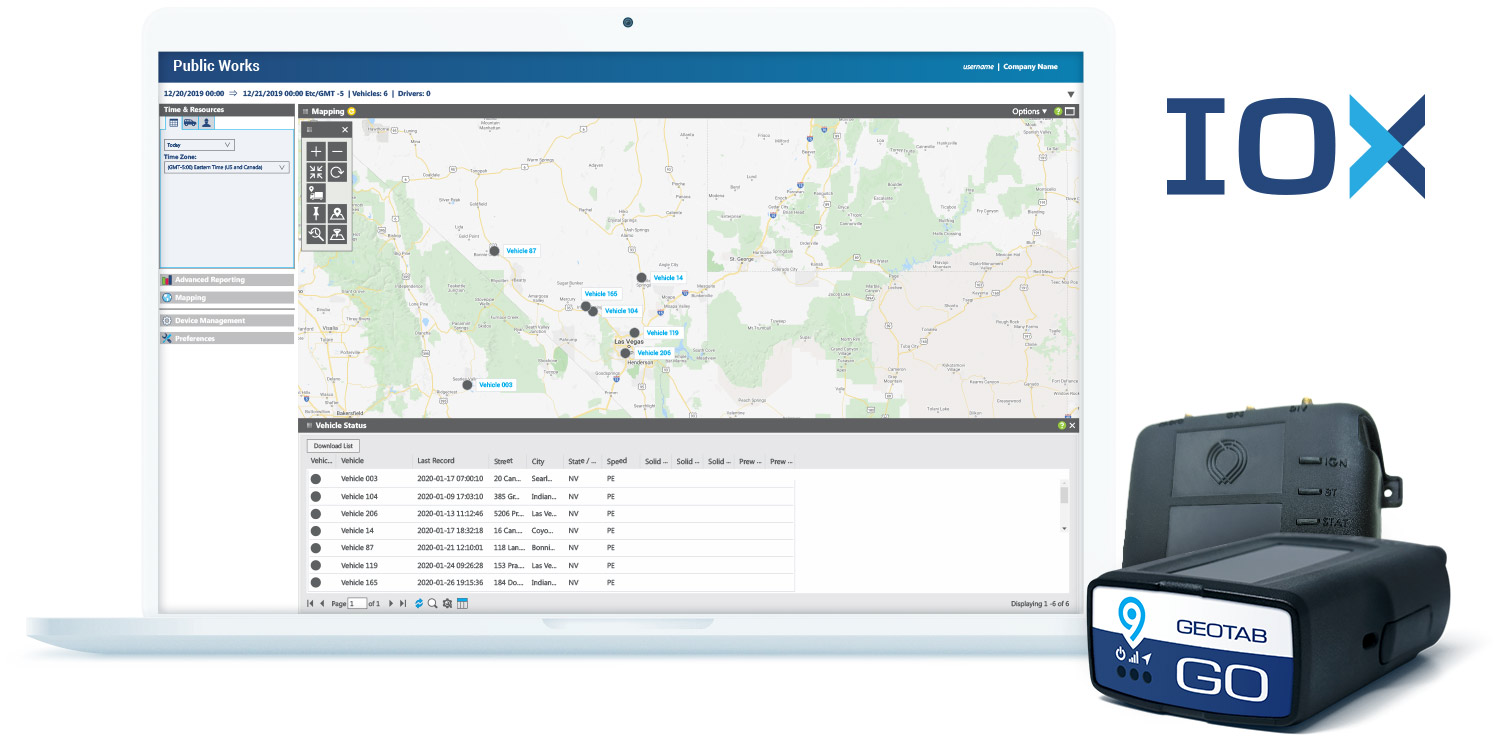Viewport: 1496px width, 738px height.
Task: Switch to drivers person tab in Time & Resources
Action: (206, 123)
